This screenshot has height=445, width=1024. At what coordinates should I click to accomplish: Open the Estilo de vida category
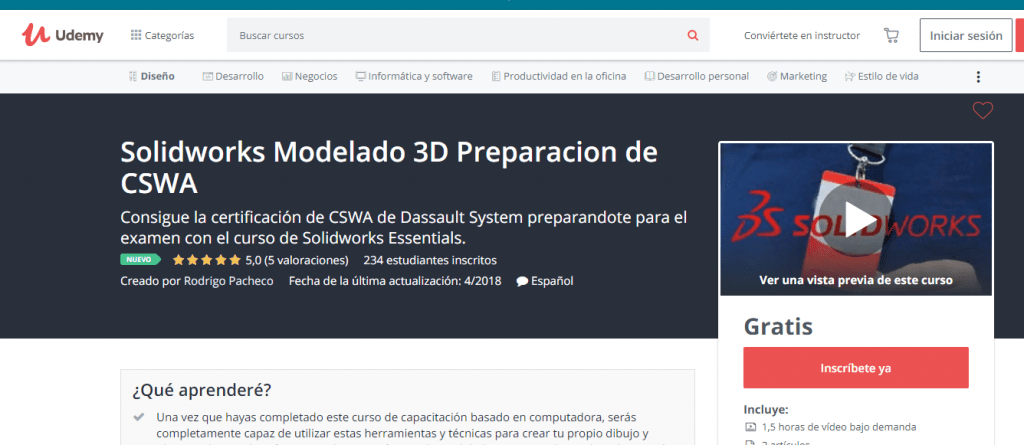pos(881,76)
